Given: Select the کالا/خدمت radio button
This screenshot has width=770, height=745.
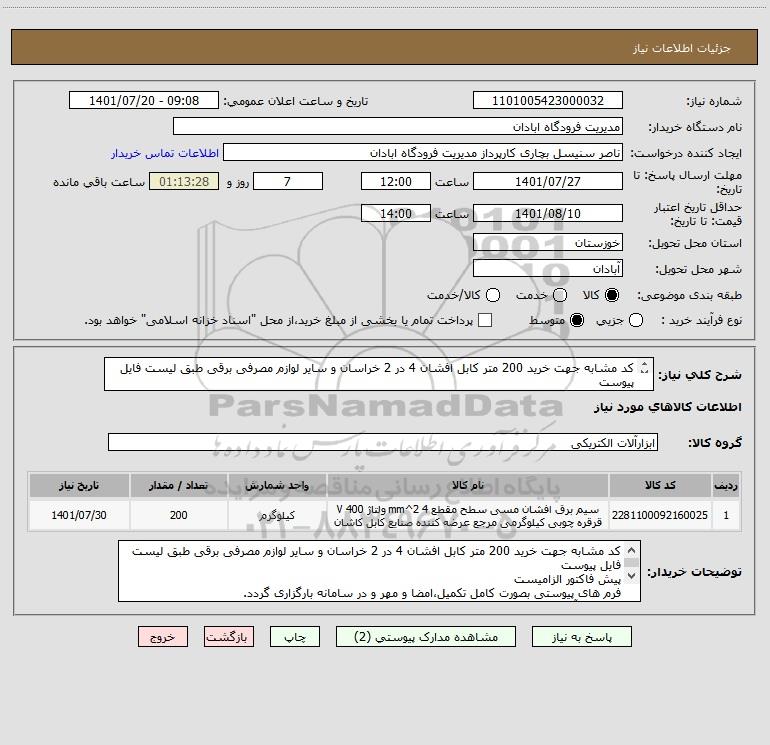Looking at the screenshot, I should (x=493, y=295).
